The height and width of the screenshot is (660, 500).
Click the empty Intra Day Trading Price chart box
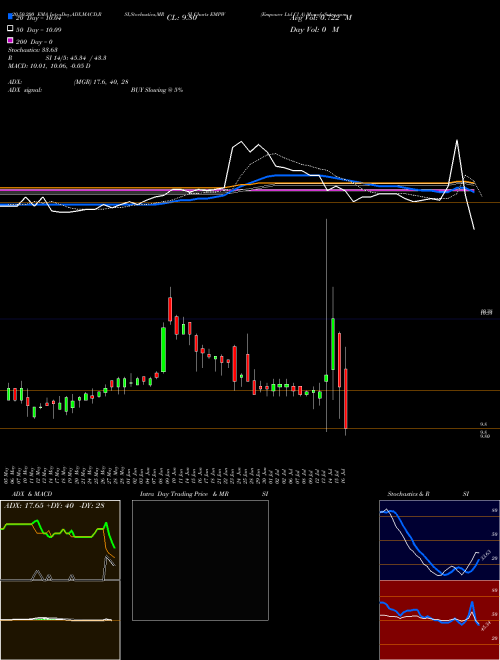200,560
